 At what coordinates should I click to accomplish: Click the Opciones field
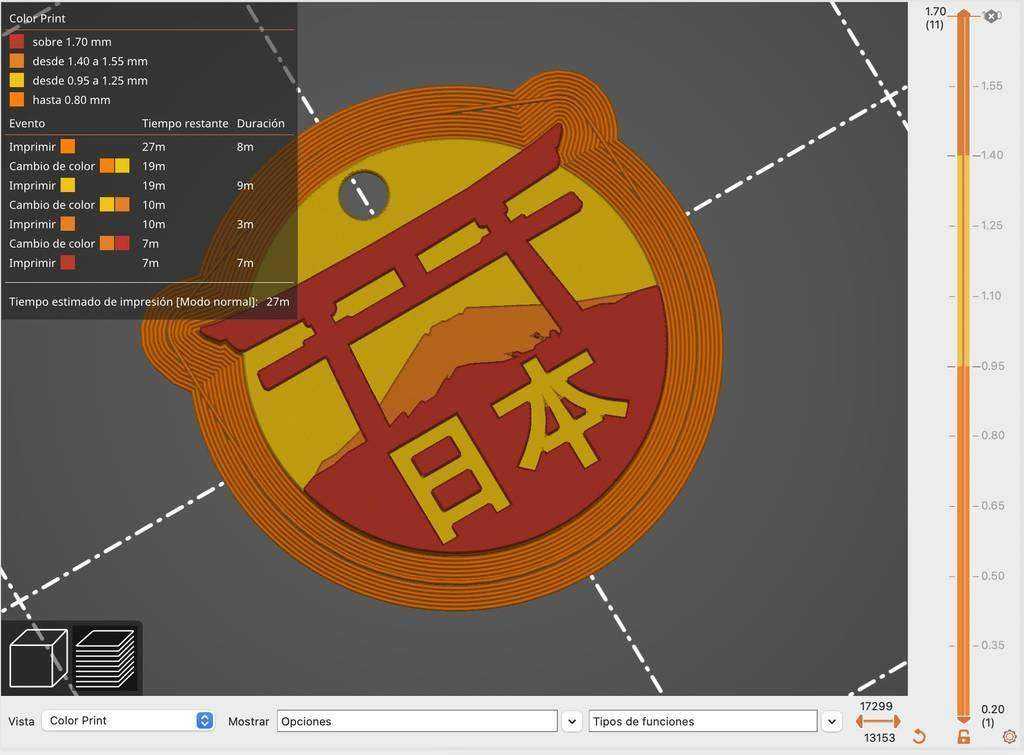pos(417,721)
